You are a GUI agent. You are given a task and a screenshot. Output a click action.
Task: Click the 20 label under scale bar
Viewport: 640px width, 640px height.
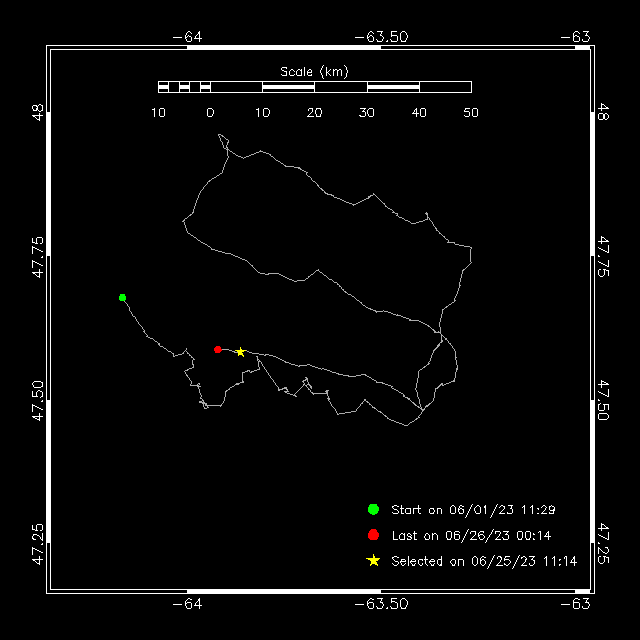[x=314, y=113]
